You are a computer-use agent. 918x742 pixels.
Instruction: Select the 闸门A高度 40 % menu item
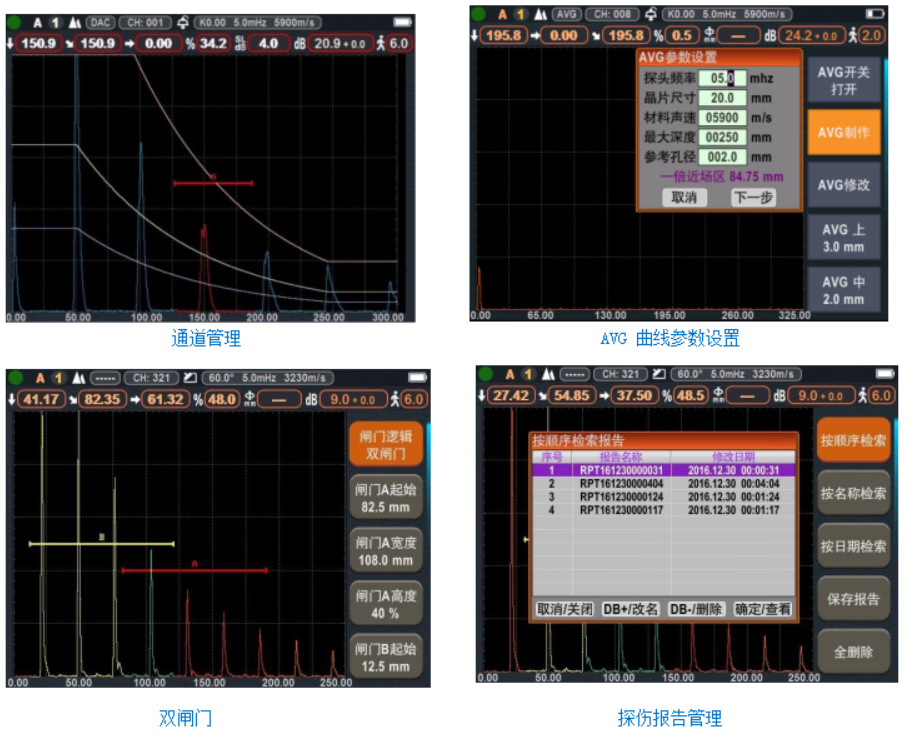coord(386,604)
